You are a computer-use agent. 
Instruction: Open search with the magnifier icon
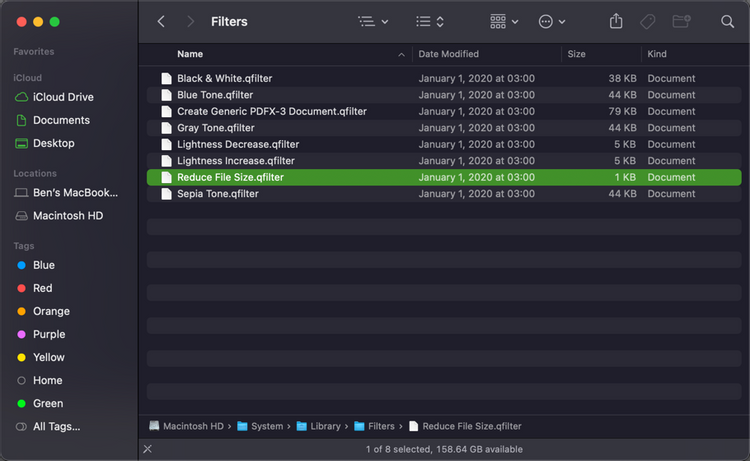coord(727,22)
